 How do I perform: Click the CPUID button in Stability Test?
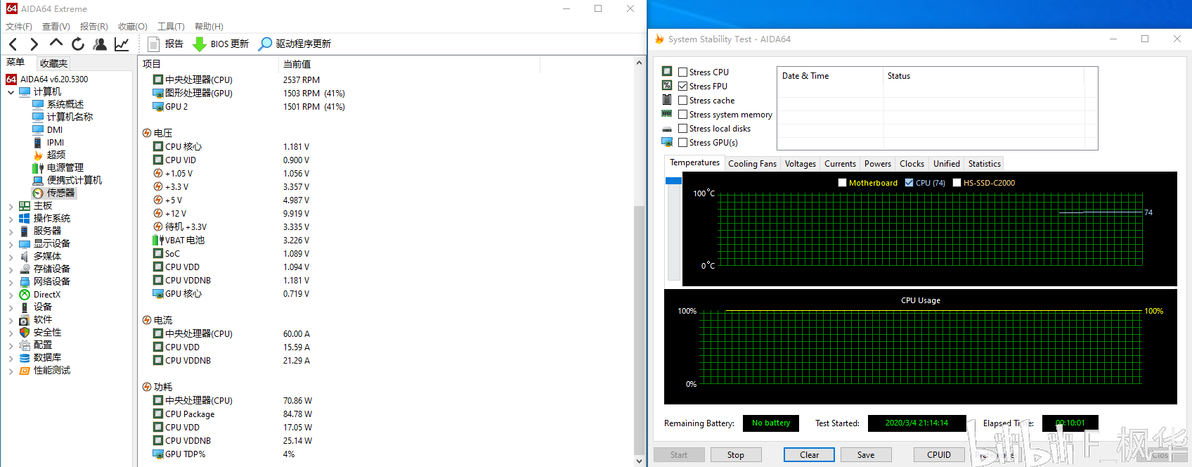pos(938,455)
